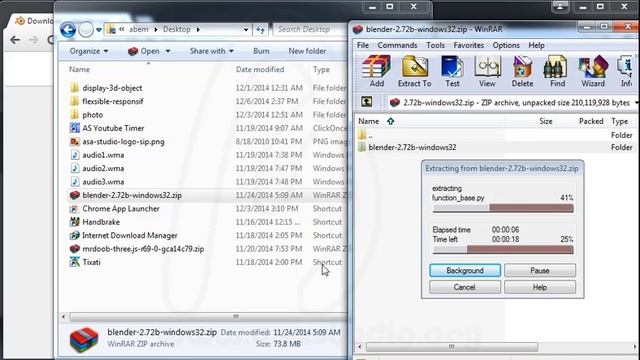Select audio1.wma file

(x=97, y=155)
